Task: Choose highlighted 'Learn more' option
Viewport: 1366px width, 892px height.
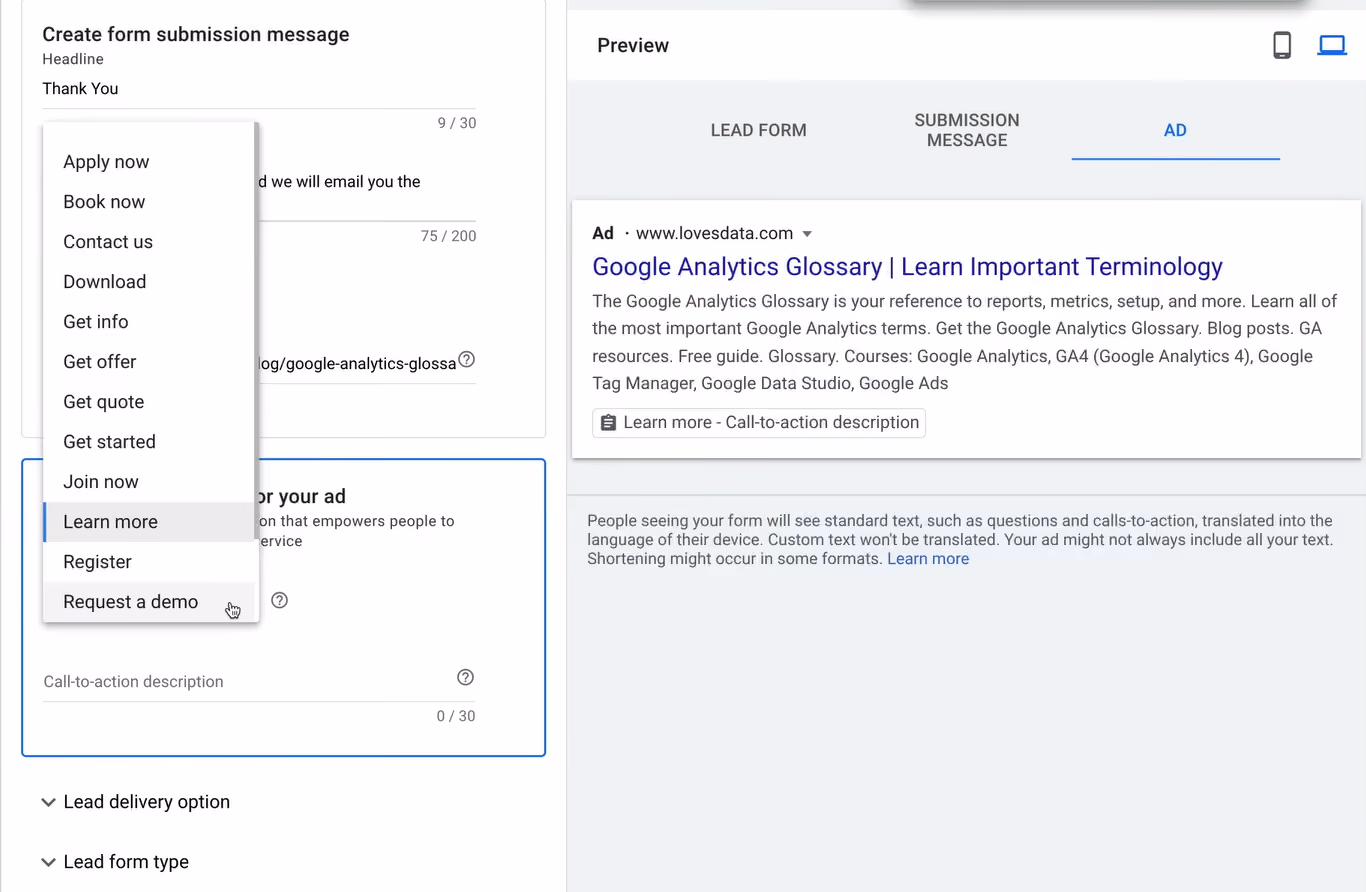Action: pyautogui.click(x=150, y=522)
